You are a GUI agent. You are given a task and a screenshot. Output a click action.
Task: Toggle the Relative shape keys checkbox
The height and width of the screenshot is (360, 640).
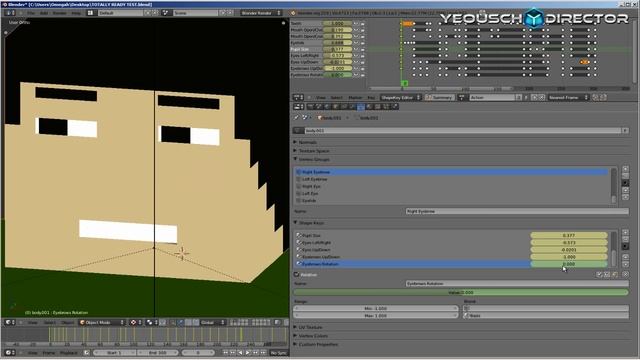pyautogui.click(x=297, y=275)
